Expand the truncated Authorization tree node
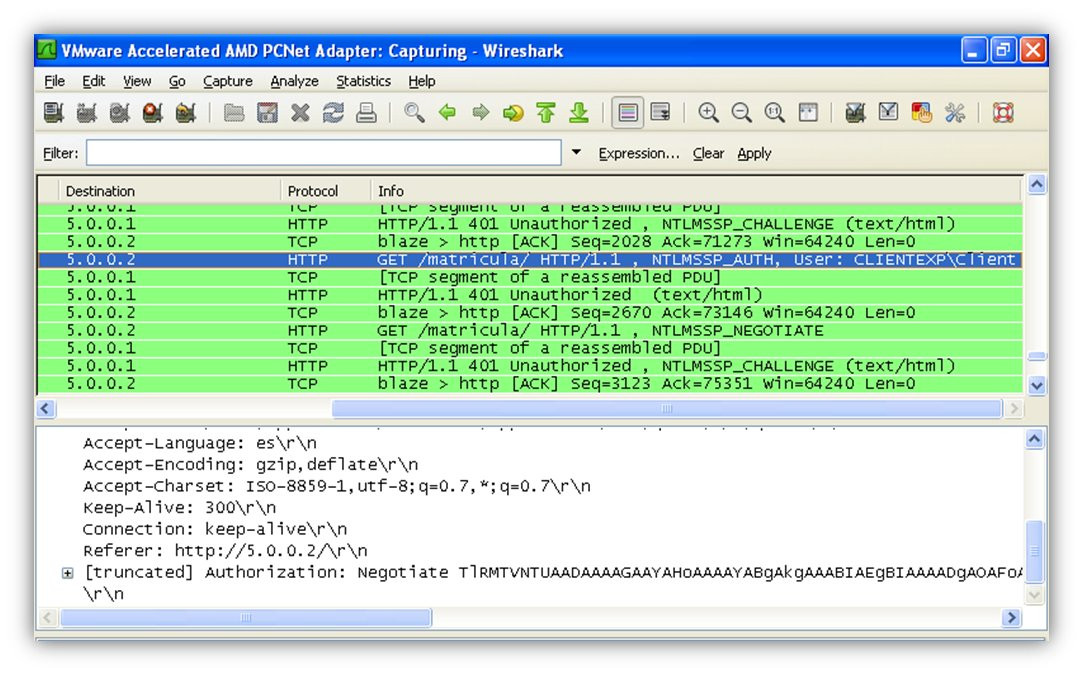 point(68,573)
